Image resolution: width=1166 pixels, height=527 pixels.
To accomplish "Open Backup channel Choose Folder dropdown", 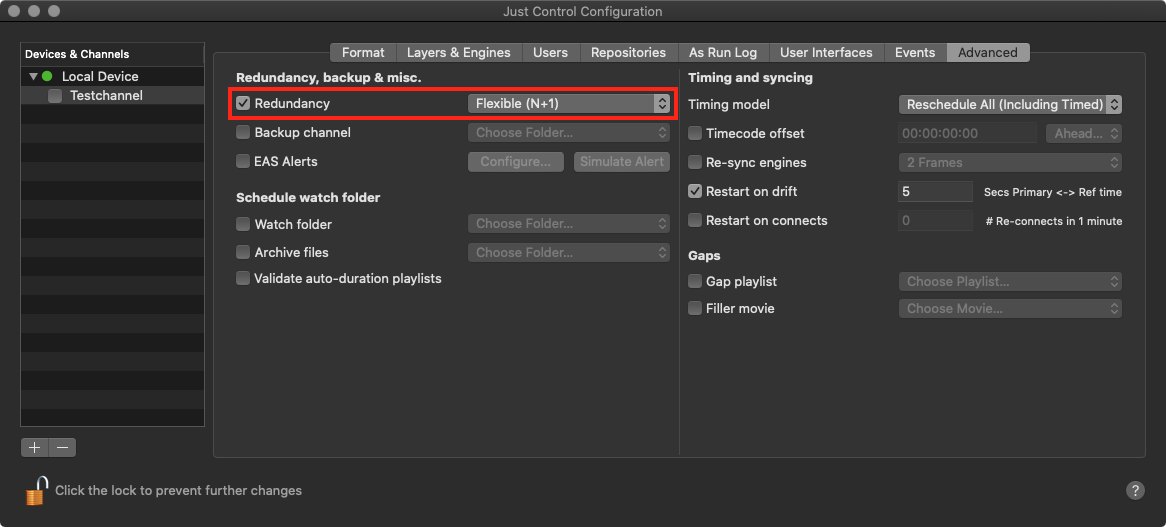I will [569, 133].
